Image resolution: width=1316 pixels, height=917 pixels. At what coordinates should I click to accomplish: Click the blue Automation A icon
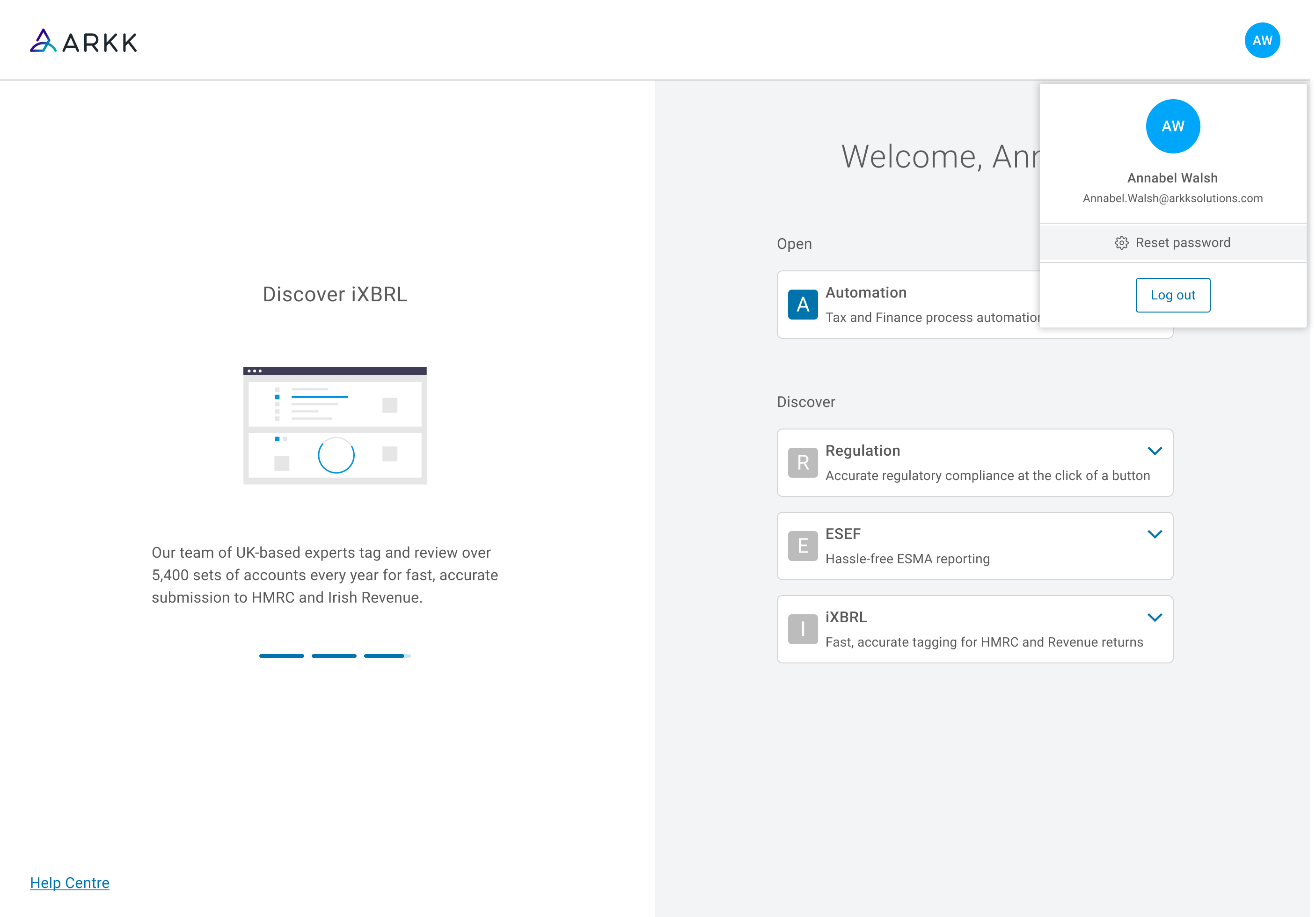point(803,304)
